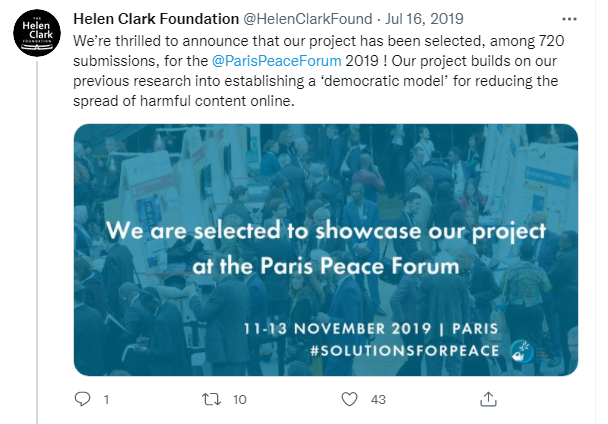608x424 pixels.
Task: Retweet this post using the retweet icon
Action: (211, 400)
